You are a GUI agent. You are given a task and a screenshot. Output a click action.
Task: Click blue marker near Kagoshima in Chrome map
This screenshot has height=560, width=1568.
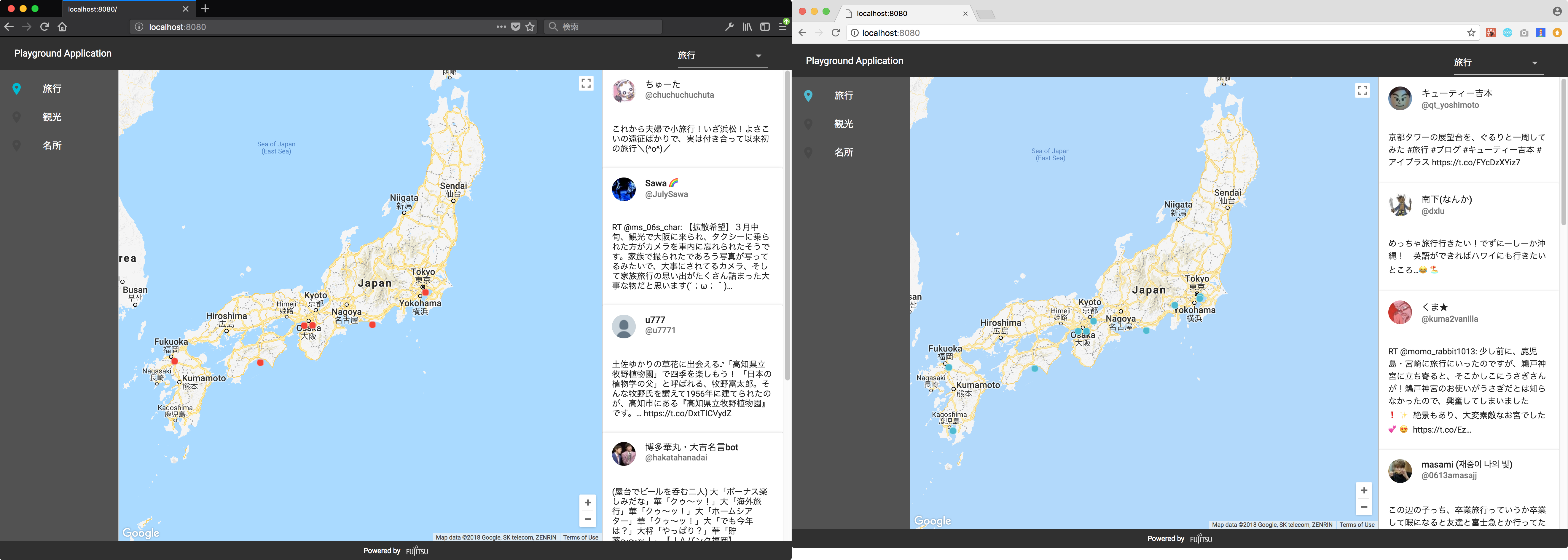coord(953,431)
